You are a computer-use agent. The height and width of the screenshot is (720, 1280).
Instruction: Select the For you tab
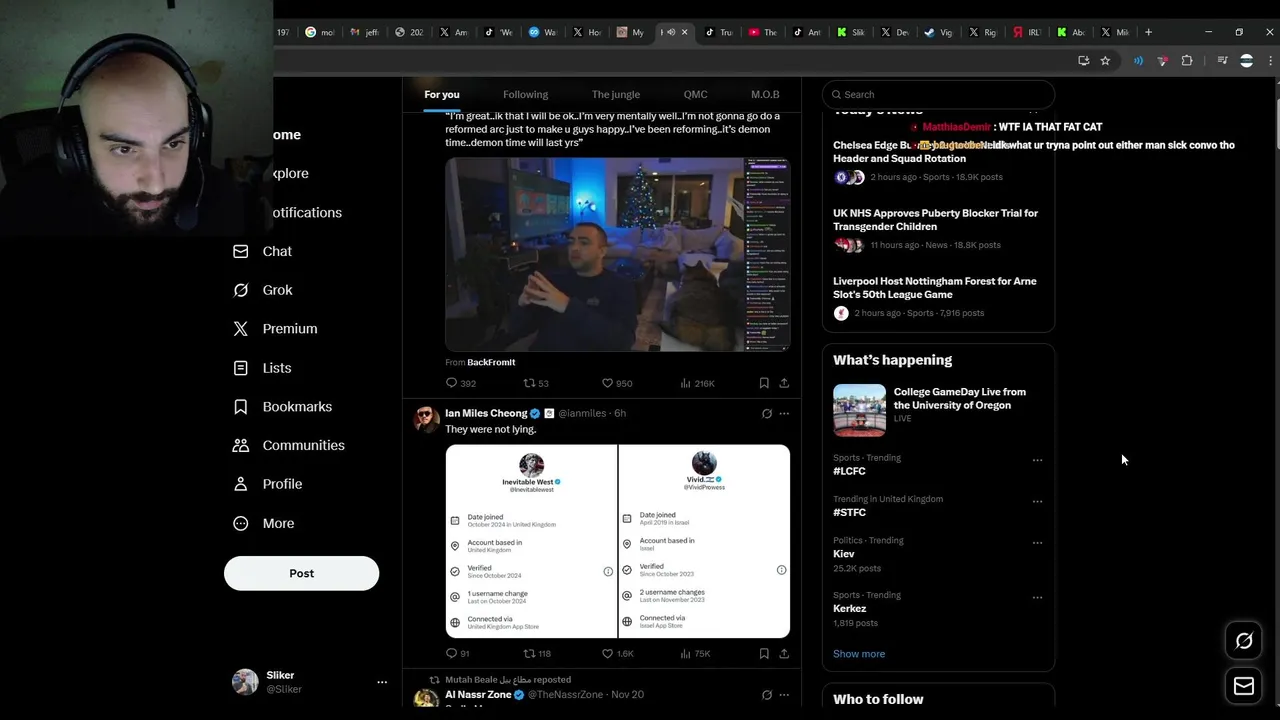(x=442, y=94)
